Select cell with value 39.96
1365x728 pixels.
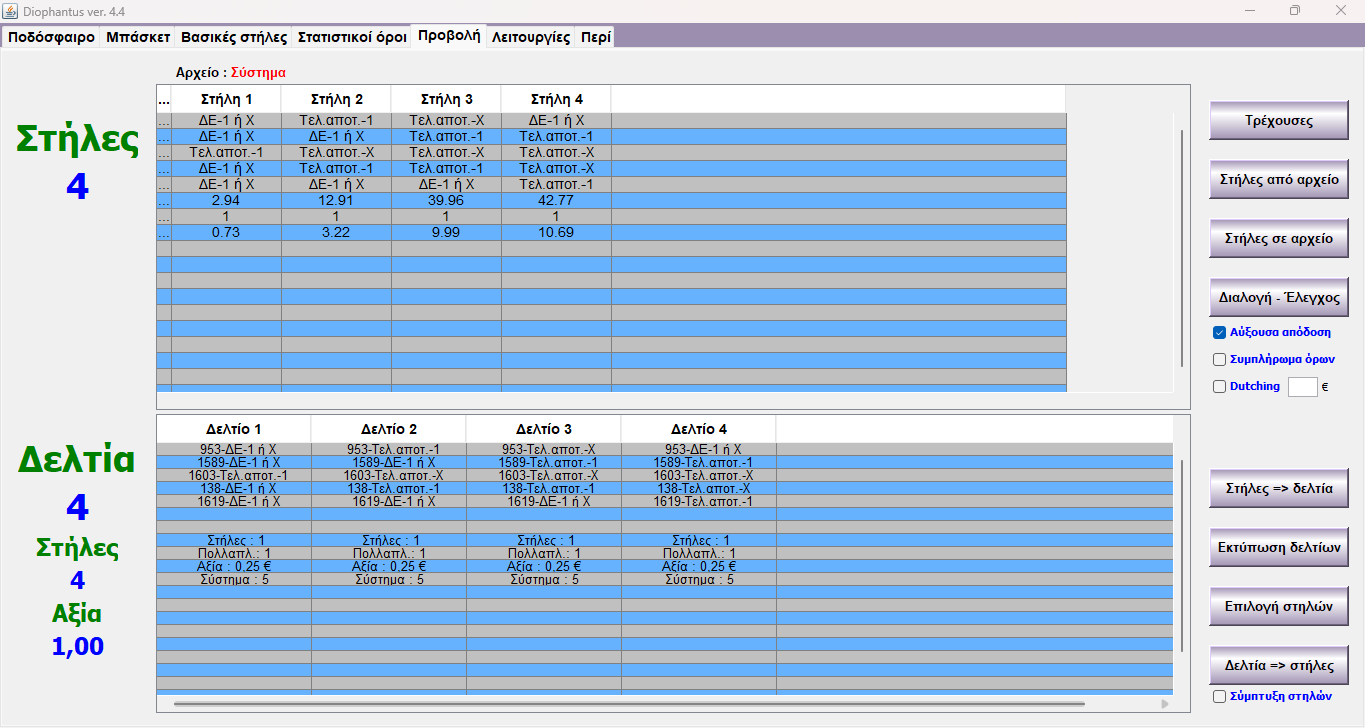click(446, 201)
